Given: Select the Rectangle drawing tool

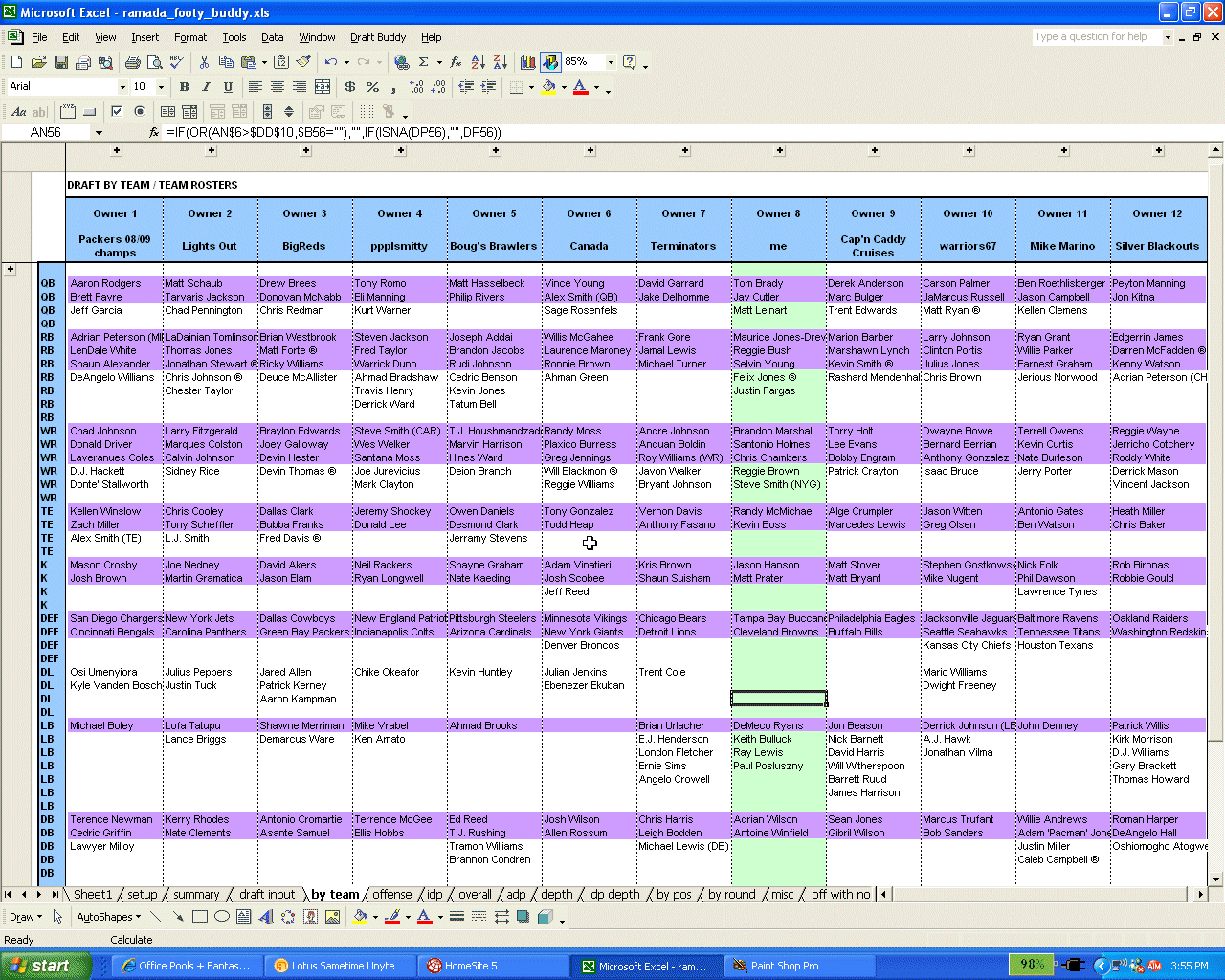Looking at the screenshot, I should point(200,917).
